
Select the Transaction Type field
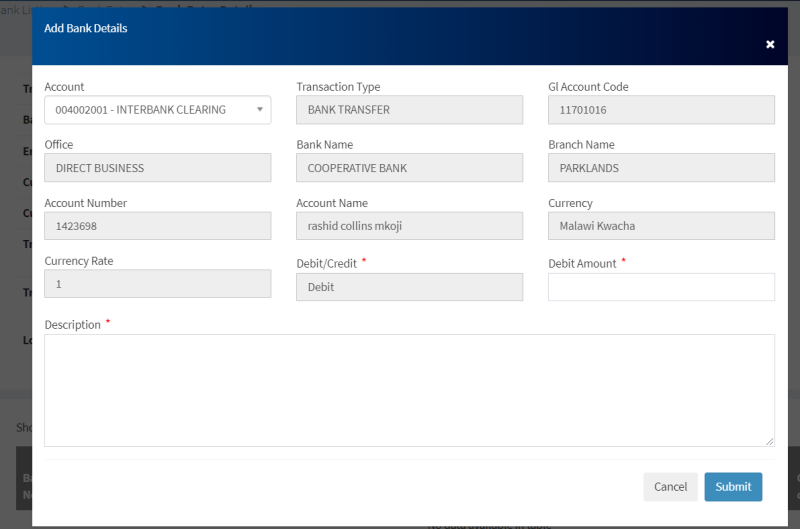[409, 110]
